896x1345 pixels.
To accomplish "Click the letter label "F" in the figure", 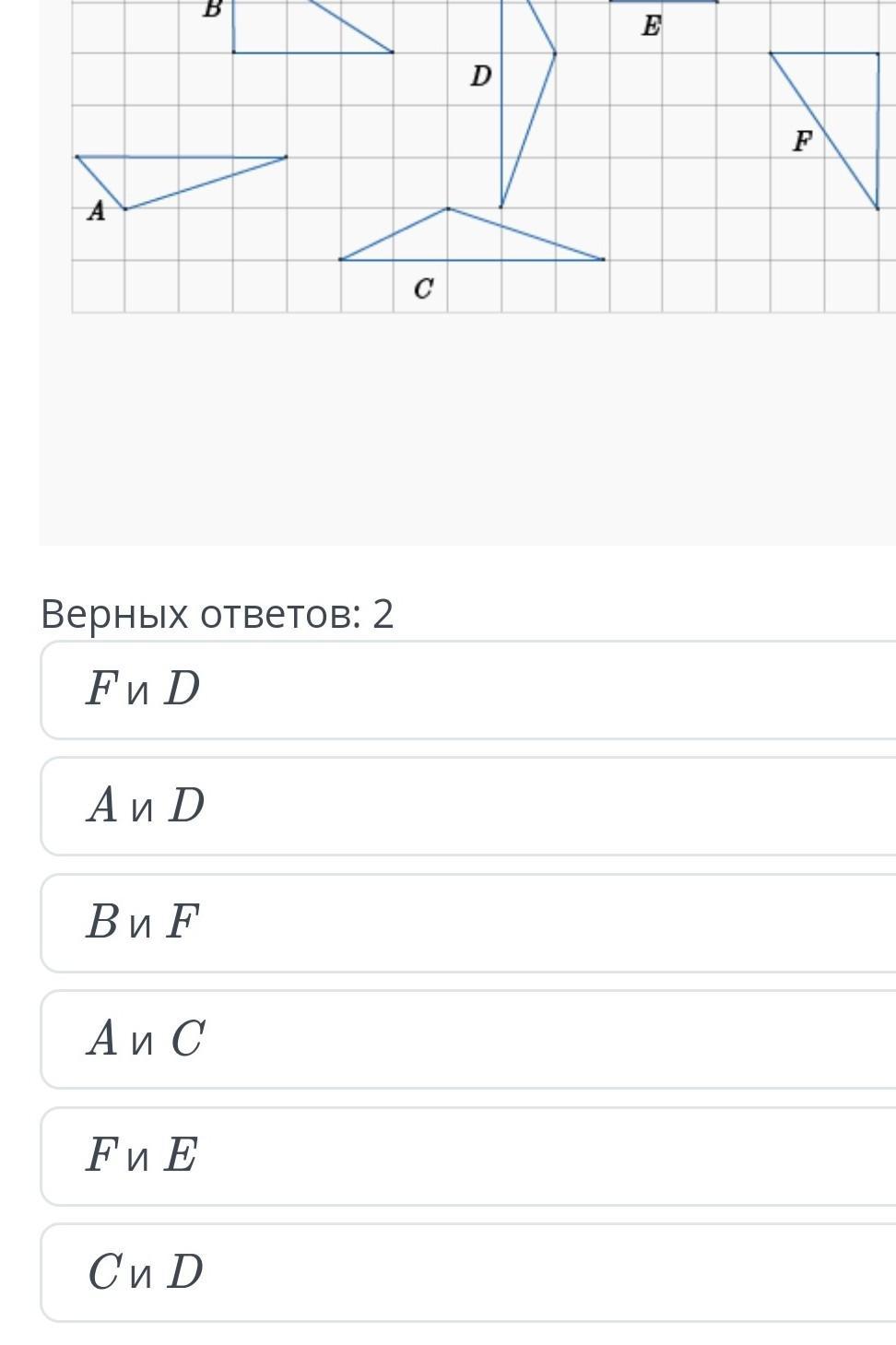I will 802,141.
